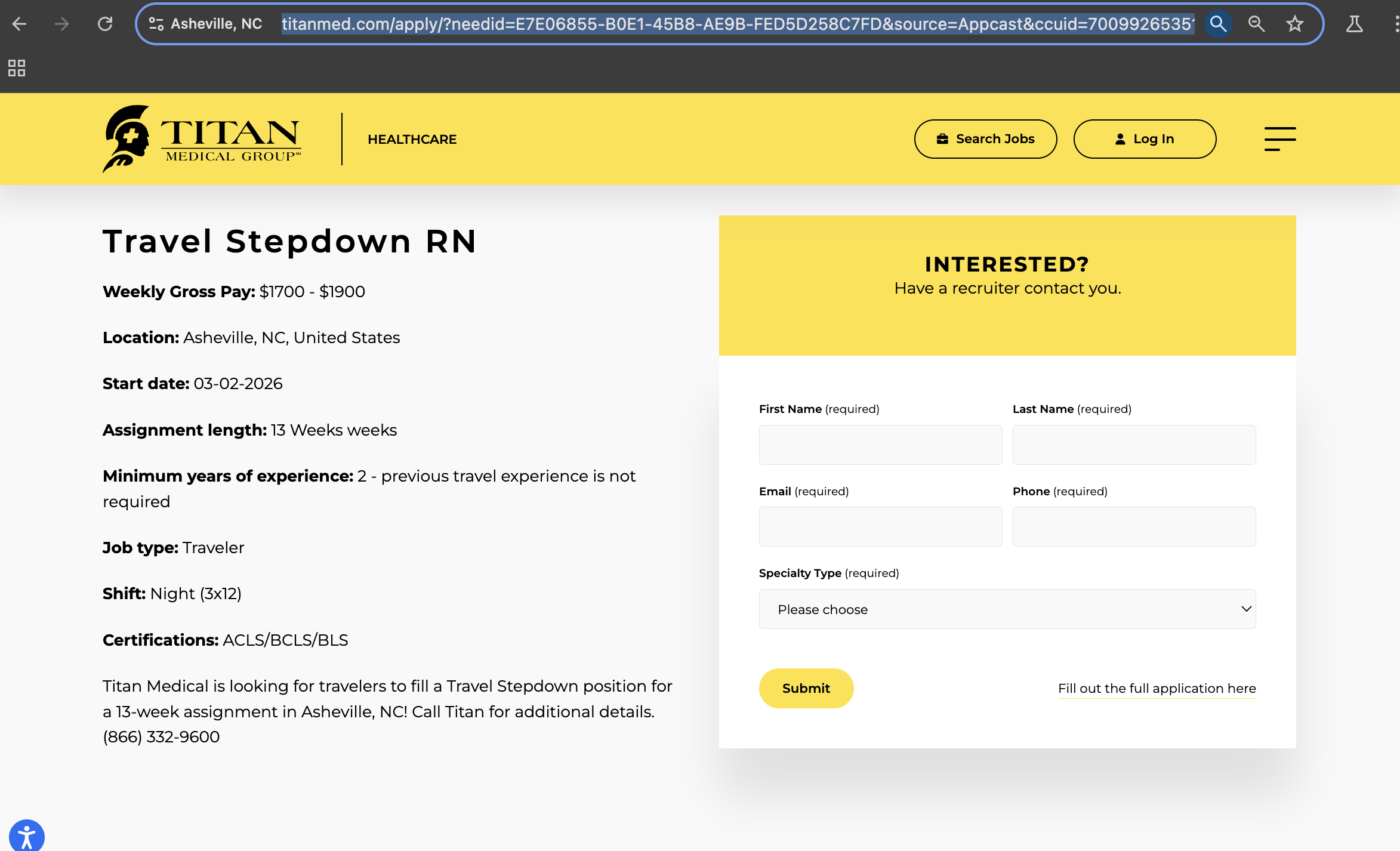Focus the Email input field
1400x851 pixels.
tap(880, 526)
